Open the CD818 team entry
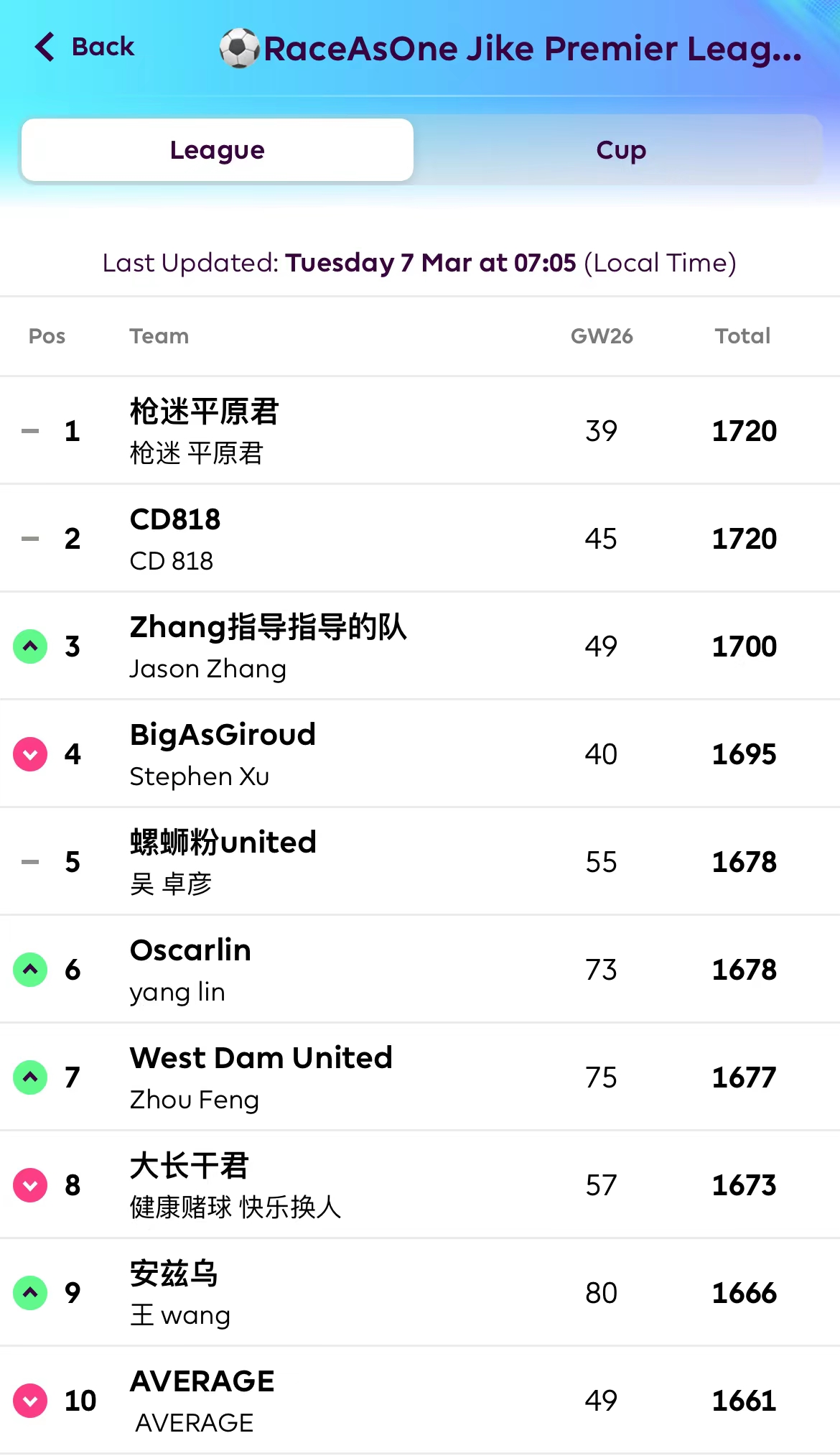This screenshot has height=1456, width=840. [x=175, y=520]
